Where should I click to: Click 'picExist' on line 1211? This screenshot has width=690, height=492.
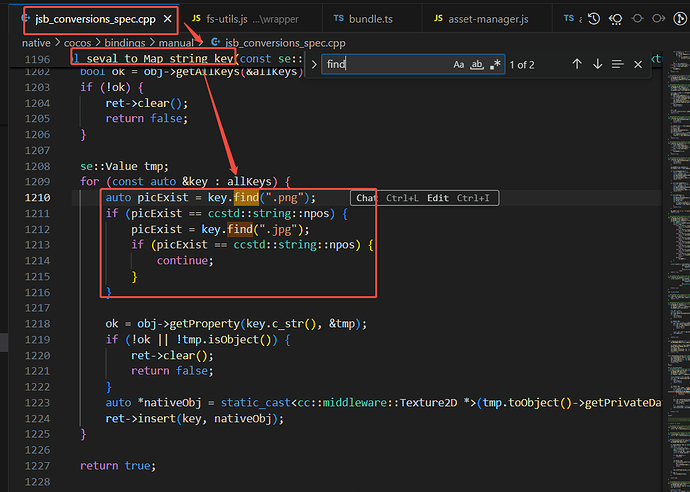click(157, 213)
